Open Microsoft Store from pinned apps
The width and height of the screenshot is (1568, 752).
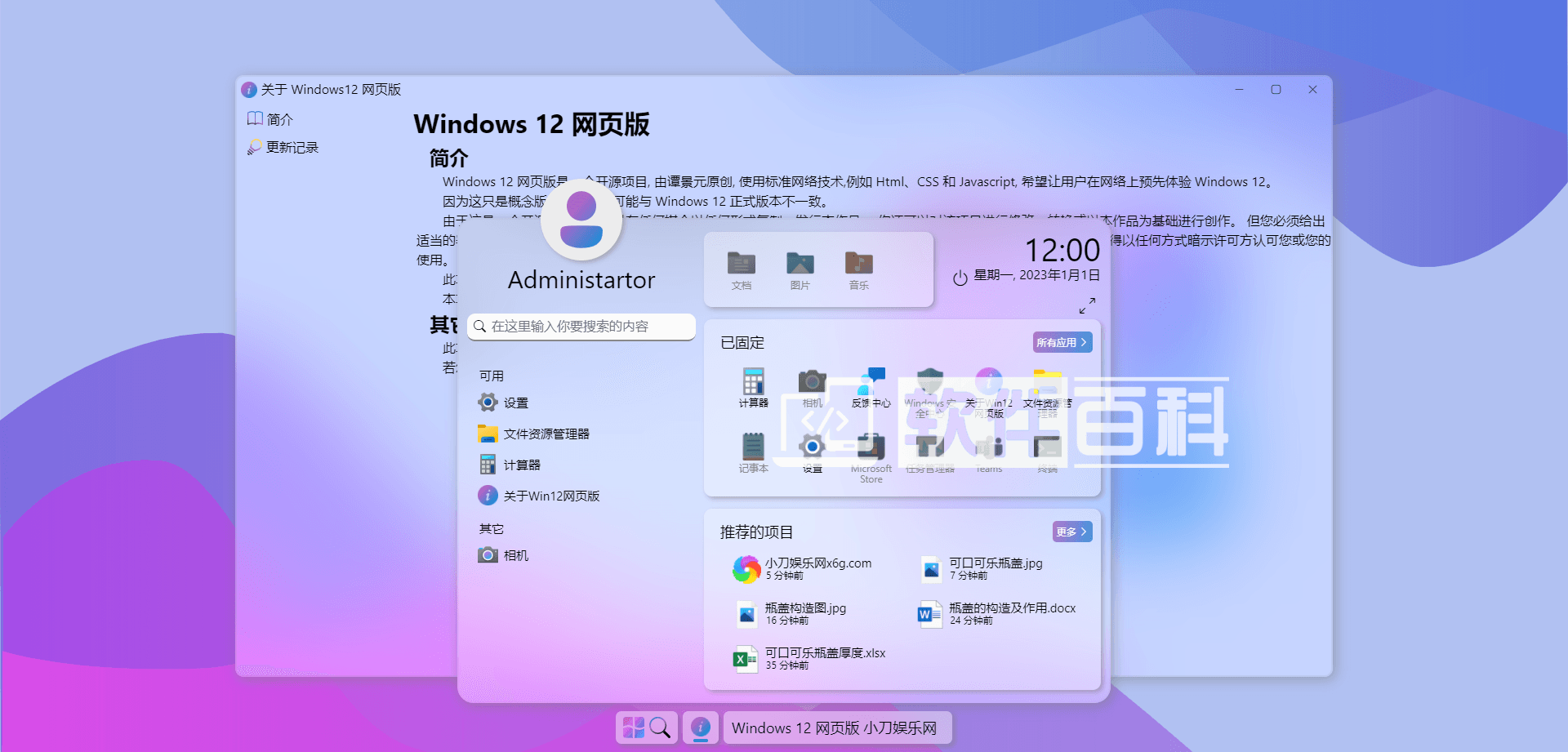[x=871, y=458]
